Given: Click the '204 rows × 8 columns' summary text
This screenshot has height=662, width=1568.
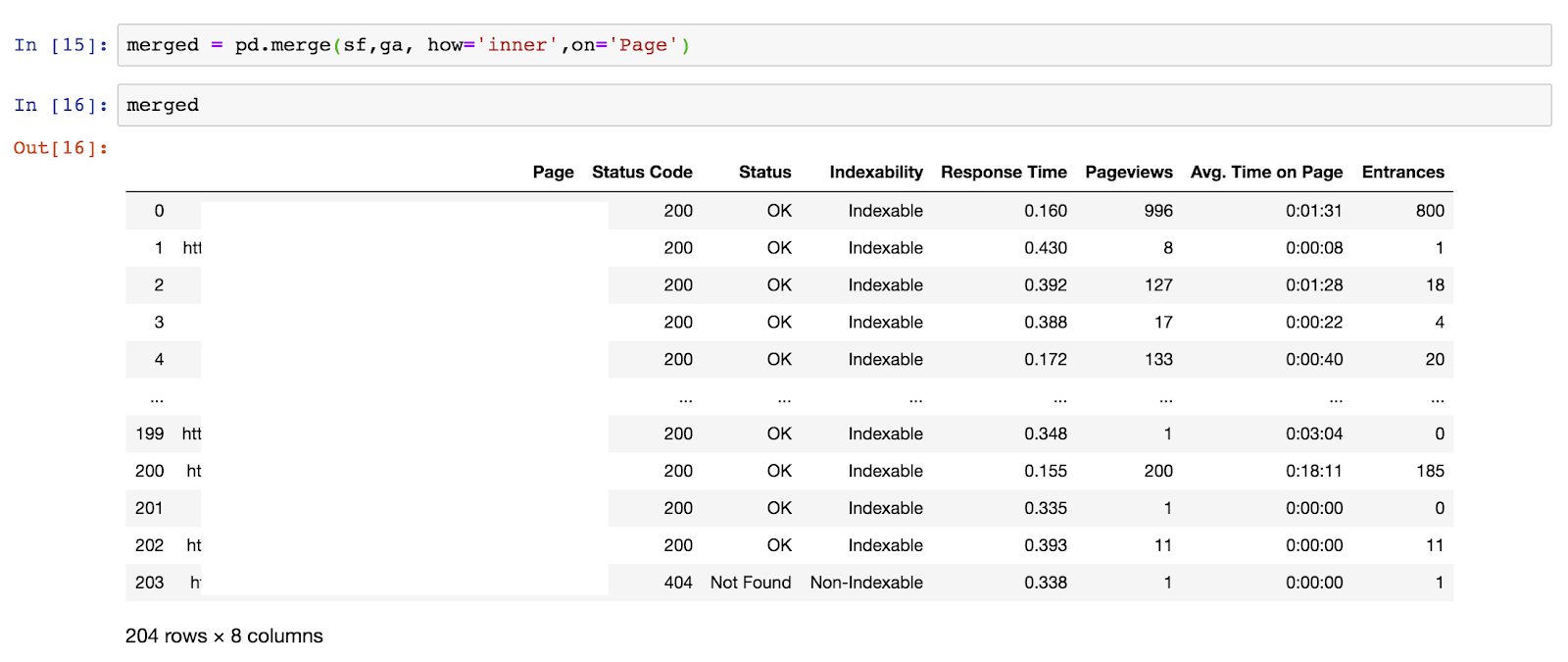Looking at the screenshot, I should (x=224, y=636).
